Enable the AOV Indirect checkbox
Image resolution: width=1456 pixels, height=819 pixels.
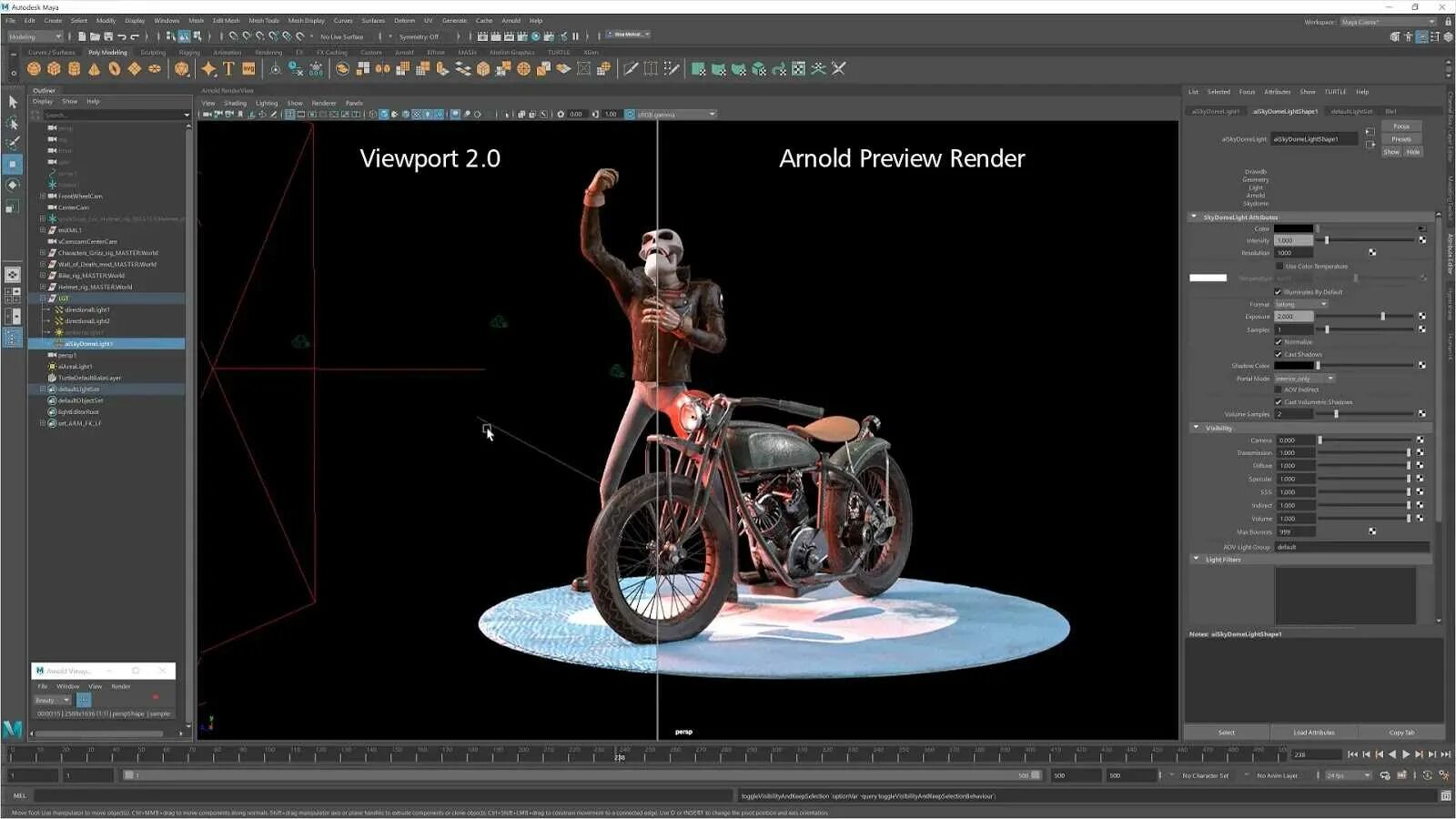(x=1278, y=389)
